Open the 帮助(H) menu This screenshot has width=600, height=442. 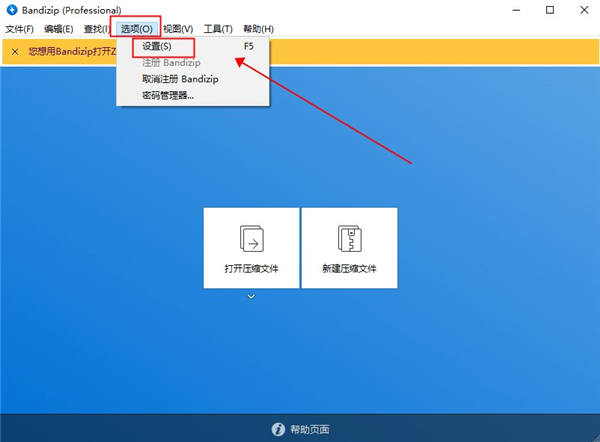pyautogui.click(x=259, y=29)
